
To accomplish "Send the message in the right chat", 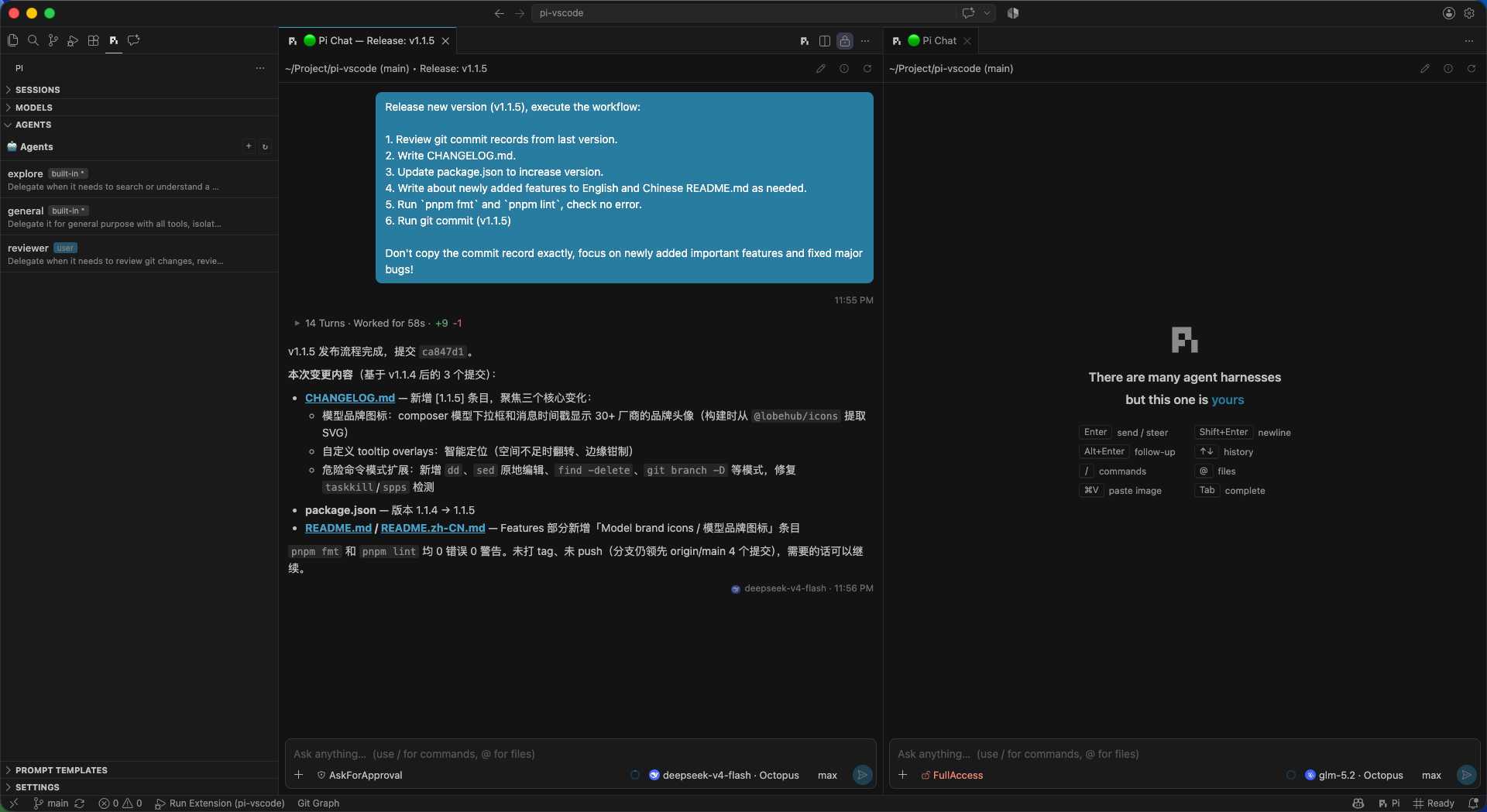I will pyautogui.click(x=1466, y=775).
